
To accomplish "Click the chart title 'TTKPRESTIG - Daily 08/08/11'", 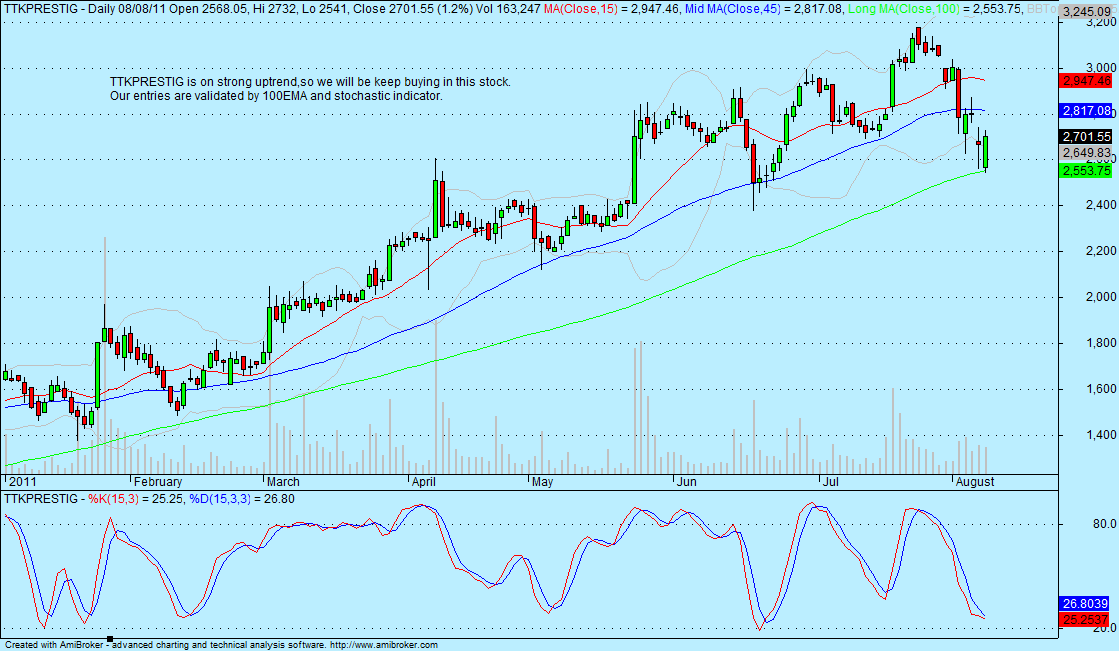I will point(86,9).
